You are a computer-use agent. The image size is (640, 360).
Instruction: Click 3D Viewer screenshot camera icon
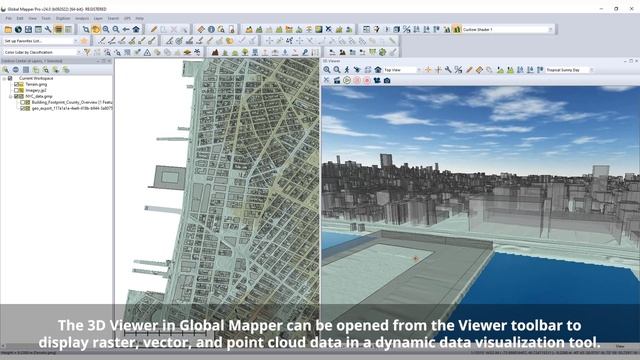pyautogui.click(x=387, y=80)
